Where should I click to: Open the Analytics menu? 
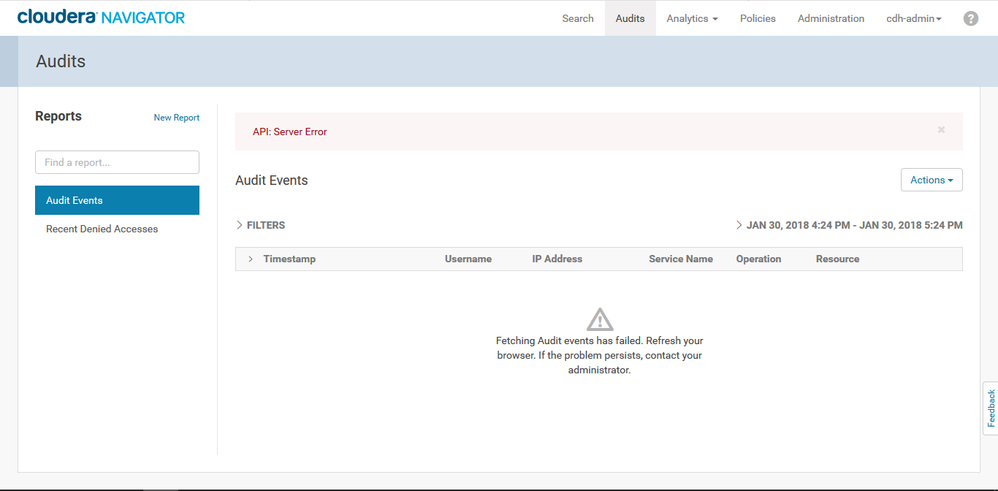(692, 18)
